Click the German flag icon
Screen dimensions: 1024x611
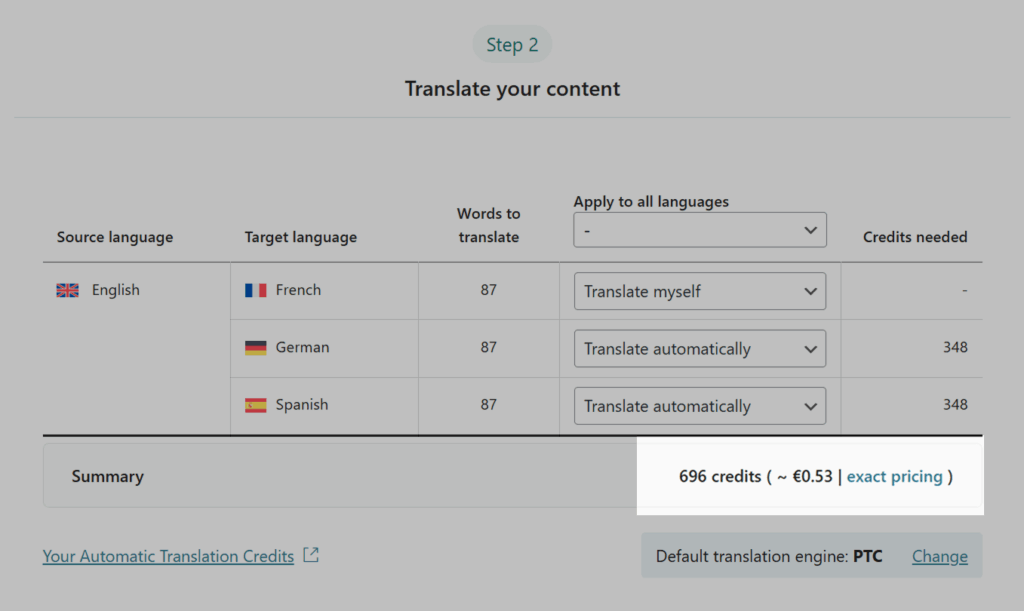pyautogui.click(x=255, y=348)
